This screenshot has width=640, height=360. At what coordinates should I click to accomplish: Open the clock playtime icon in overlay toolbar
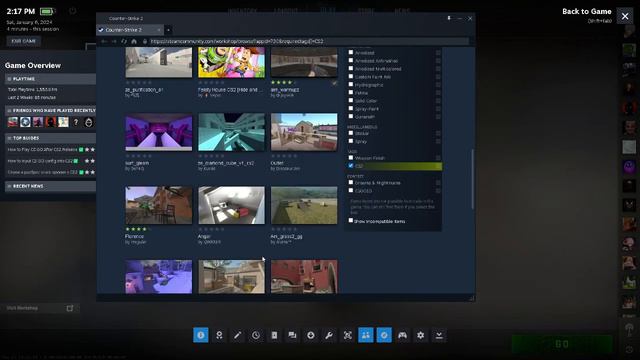coord(256,335)
